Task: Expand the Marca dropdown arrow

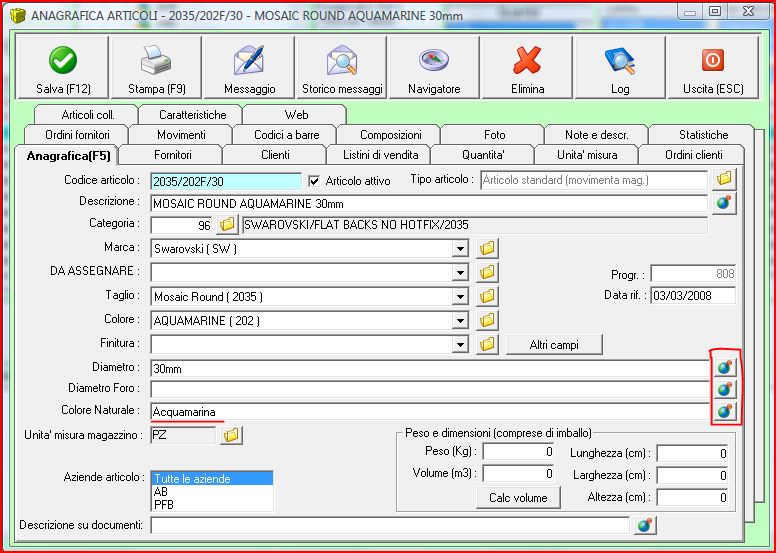Action: point(460,249)
